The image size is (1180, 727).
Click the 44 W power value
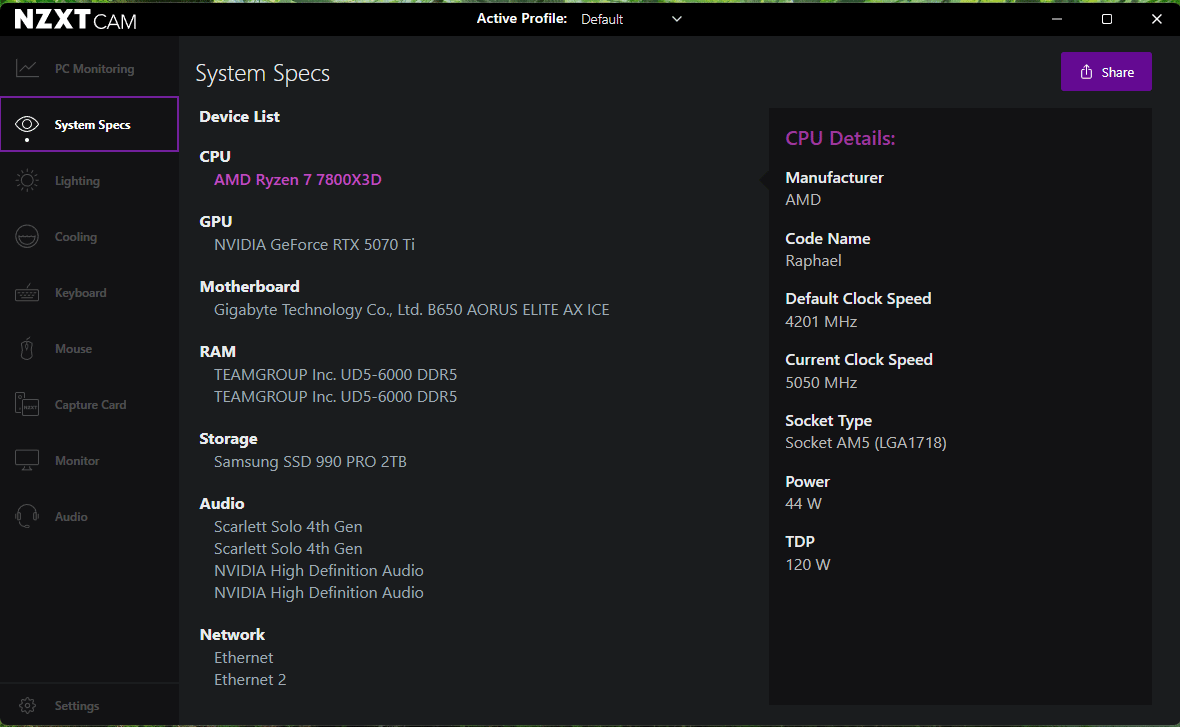click(x=803, y=504)
